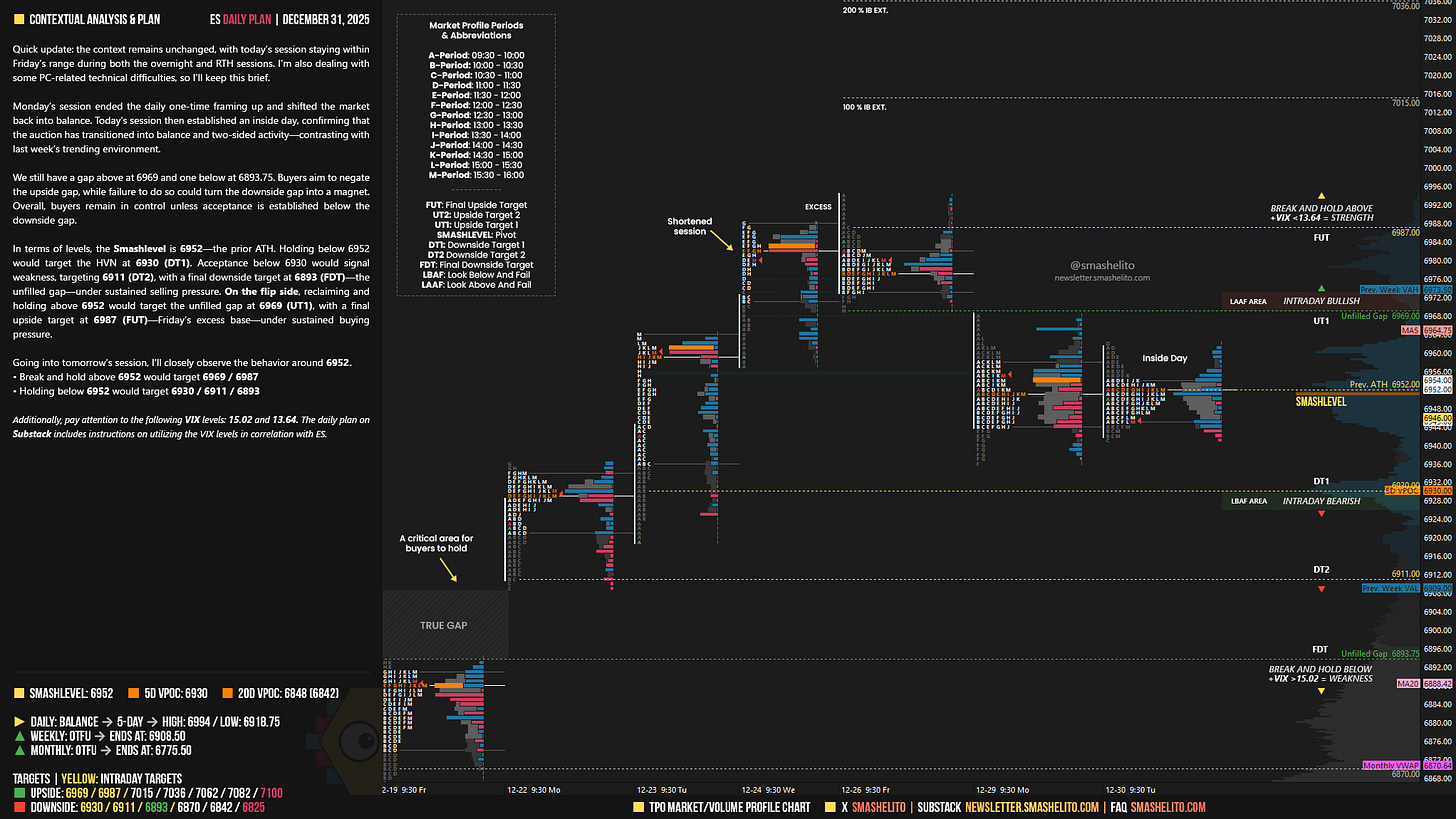Click the FUT target label
Viewport: 1456px width, 819px height.
(1321, 239)
